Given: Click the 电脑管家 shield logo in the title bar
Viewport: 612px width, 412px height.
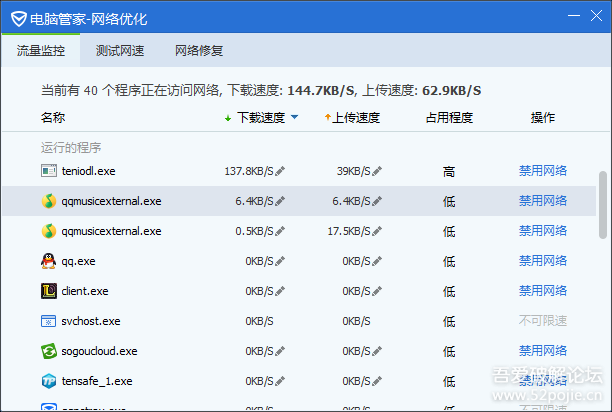Looking at the screenshot, I should pos(18,19).
